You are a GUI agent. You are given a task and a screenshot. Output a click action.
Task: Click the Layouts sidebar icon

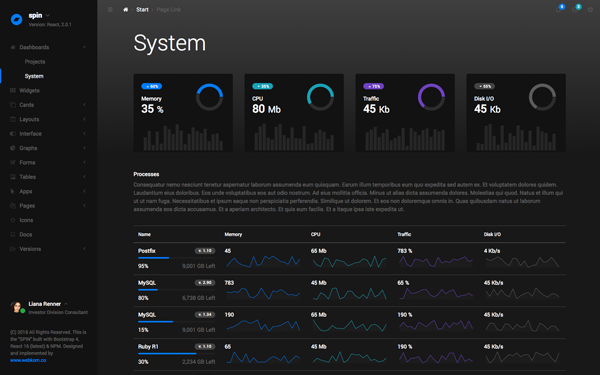(13, 119)
